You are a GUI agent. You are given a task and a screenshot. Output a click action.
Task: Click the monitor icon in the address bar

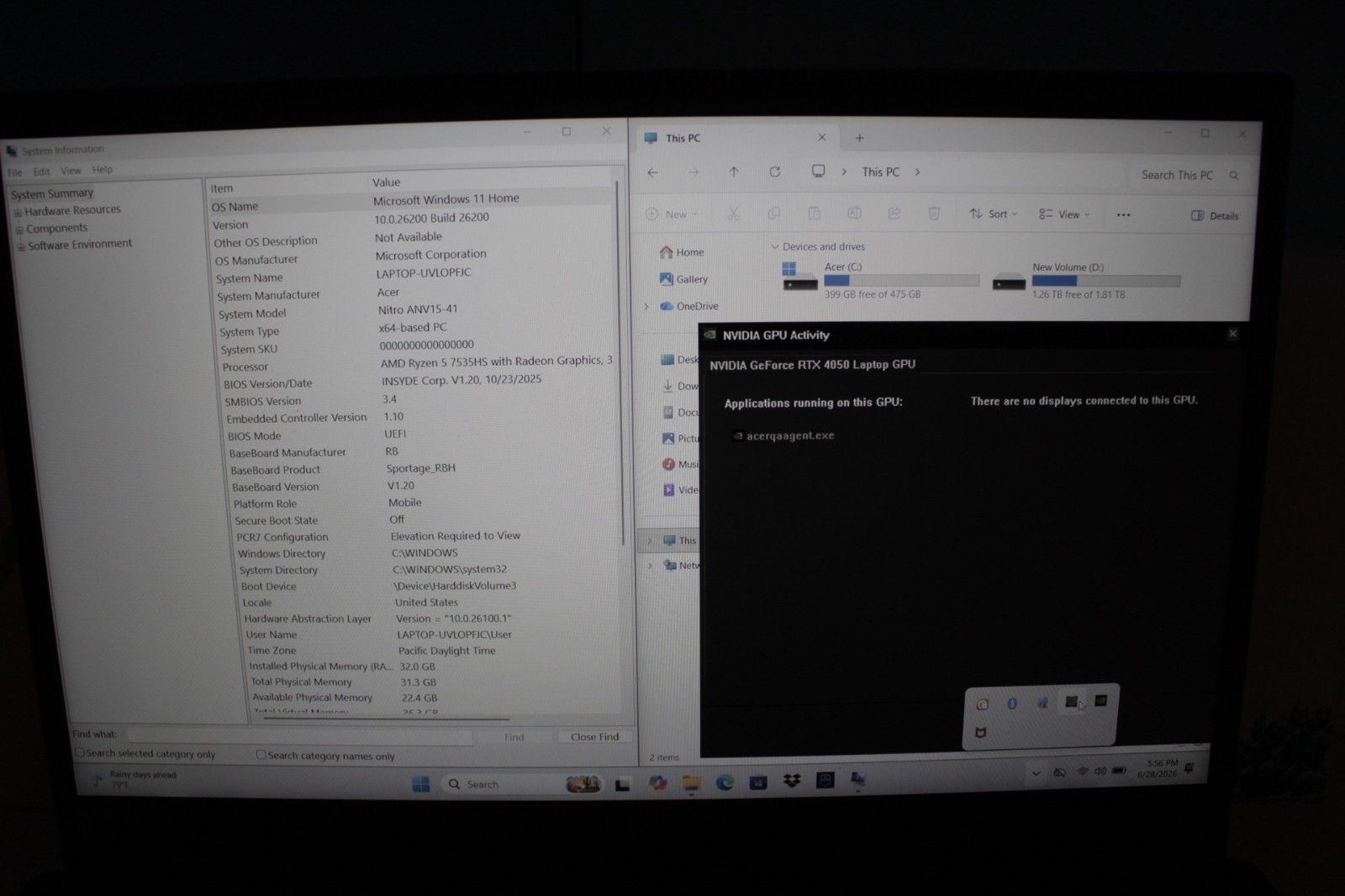point(818,171)
